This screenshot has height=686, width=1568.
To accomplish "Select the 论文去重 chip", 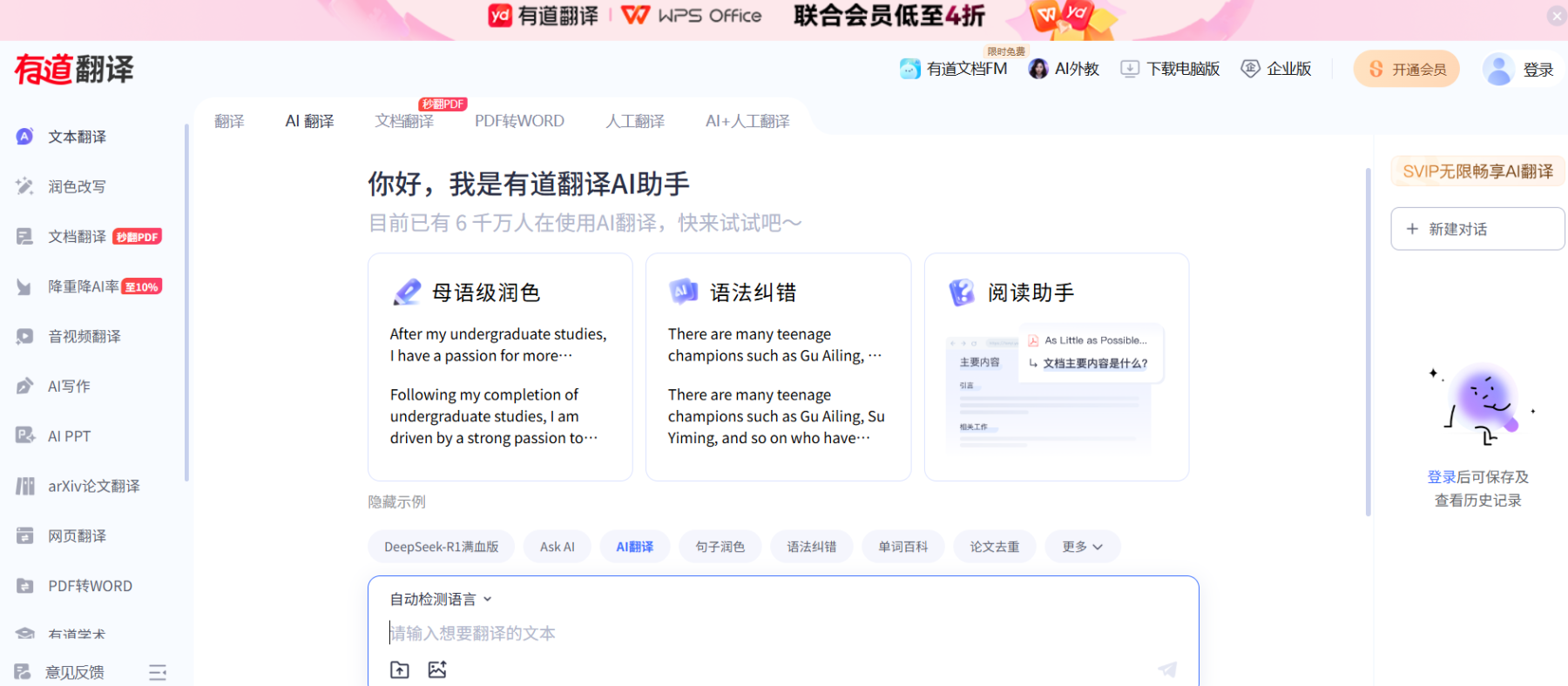I will point(995,547).
